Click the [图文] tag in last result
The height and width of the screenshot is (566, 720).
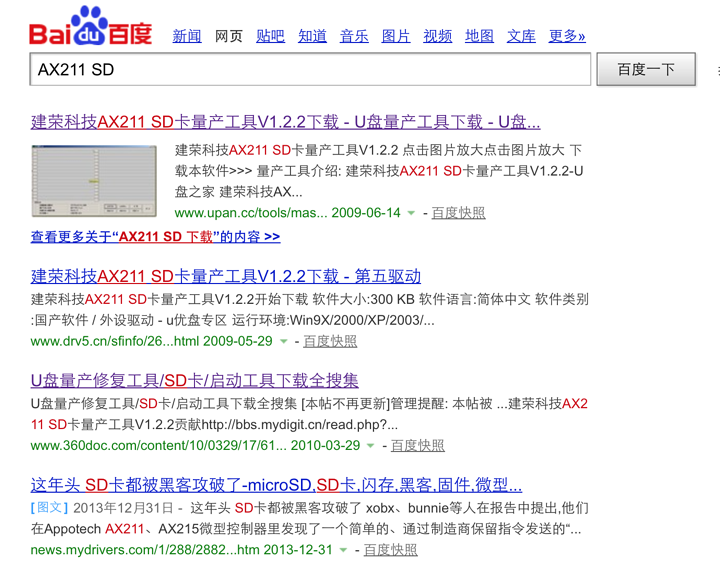[49, 508]
